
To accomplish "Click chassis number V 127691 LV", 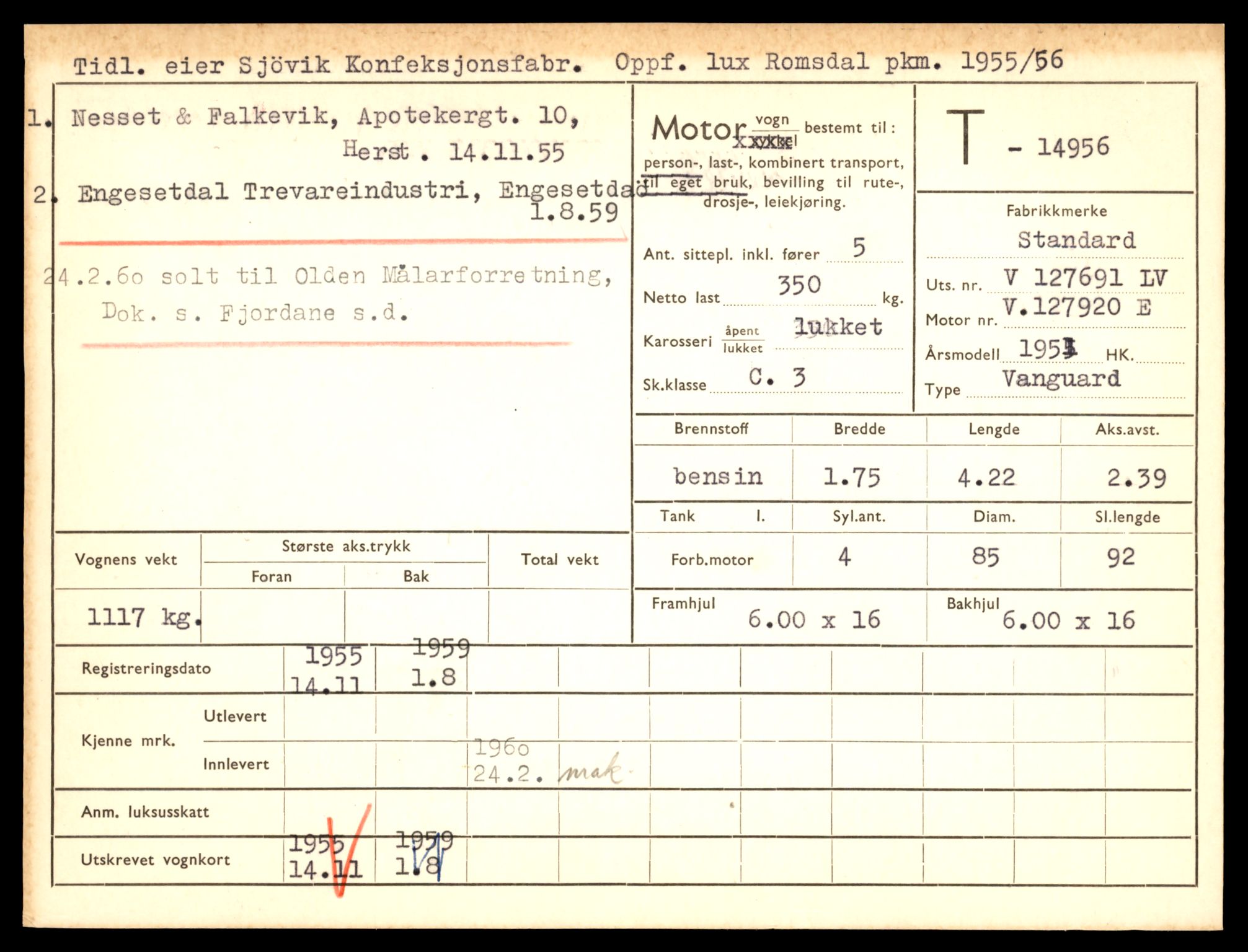I will 1085,278.
